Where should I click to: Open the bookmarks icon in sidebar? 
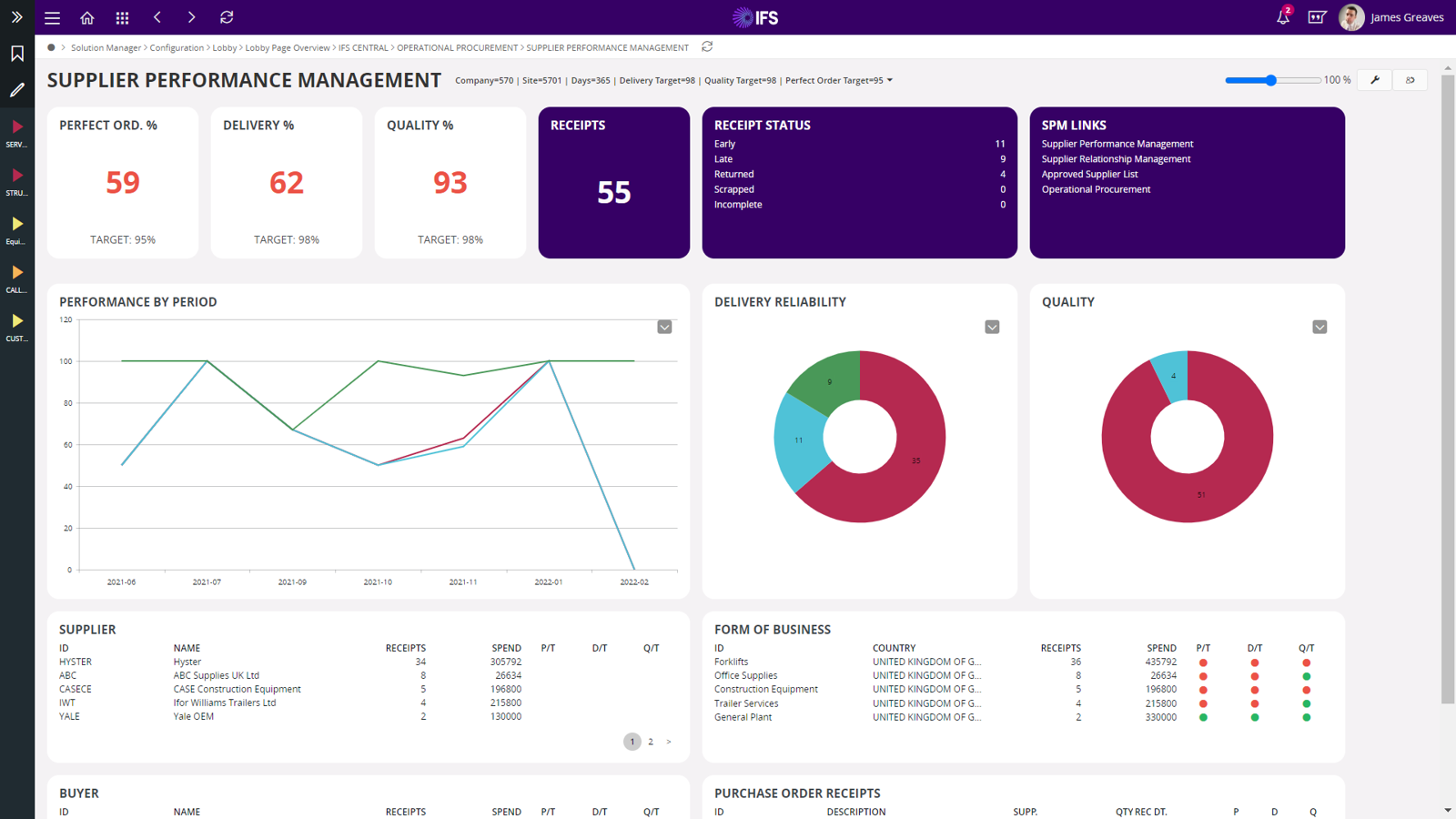[x=17, y=54]
